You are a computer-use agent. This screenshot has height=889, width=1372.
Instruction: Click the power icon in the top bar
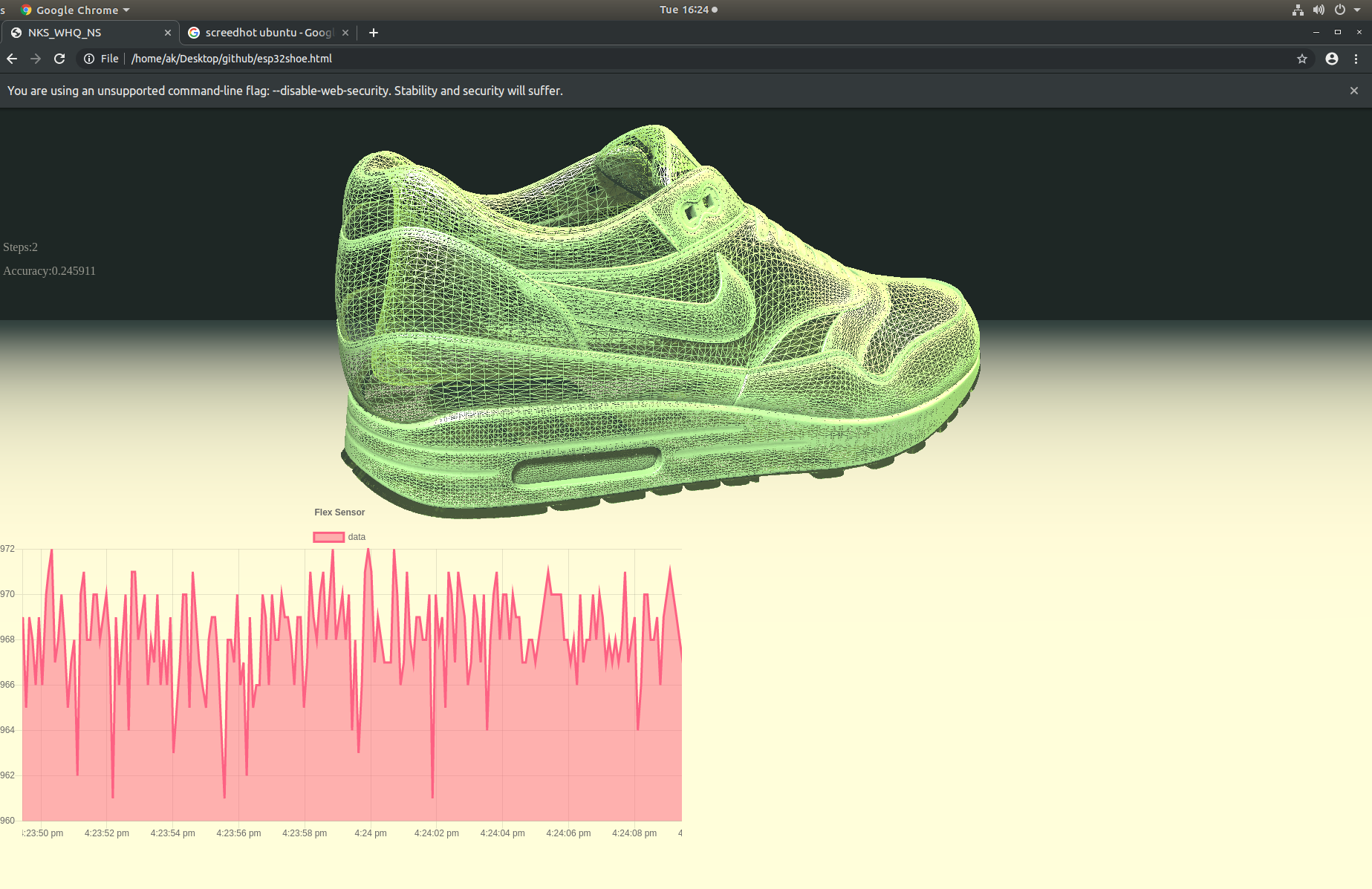(1342, 10)
